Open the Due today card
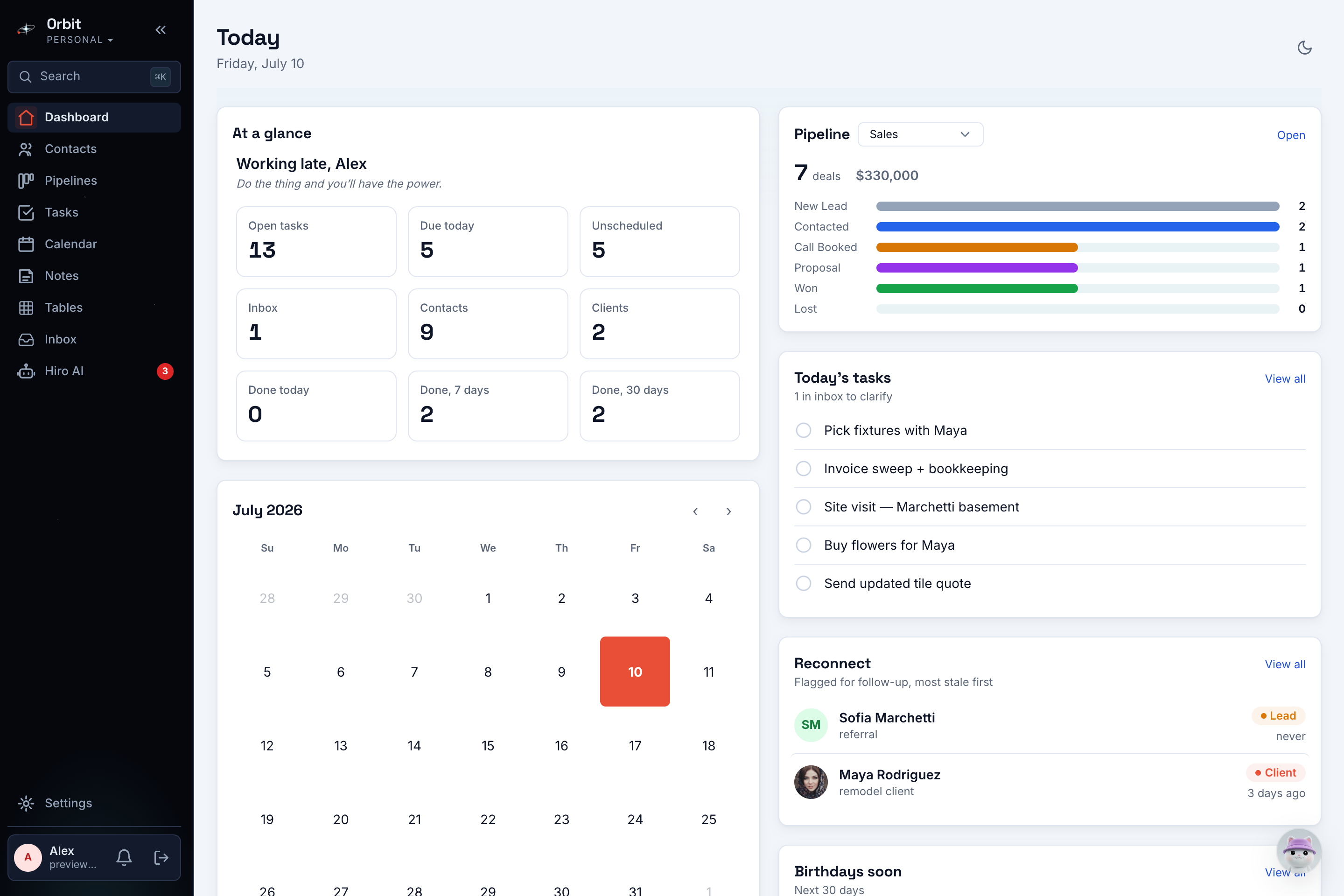The image size is (1344, 896). click(488, 242)
